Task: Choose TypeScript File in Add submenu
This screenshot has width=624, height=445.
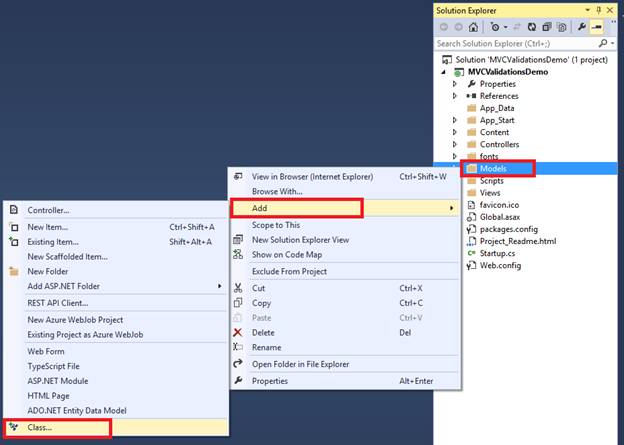Action: point(116,366)
